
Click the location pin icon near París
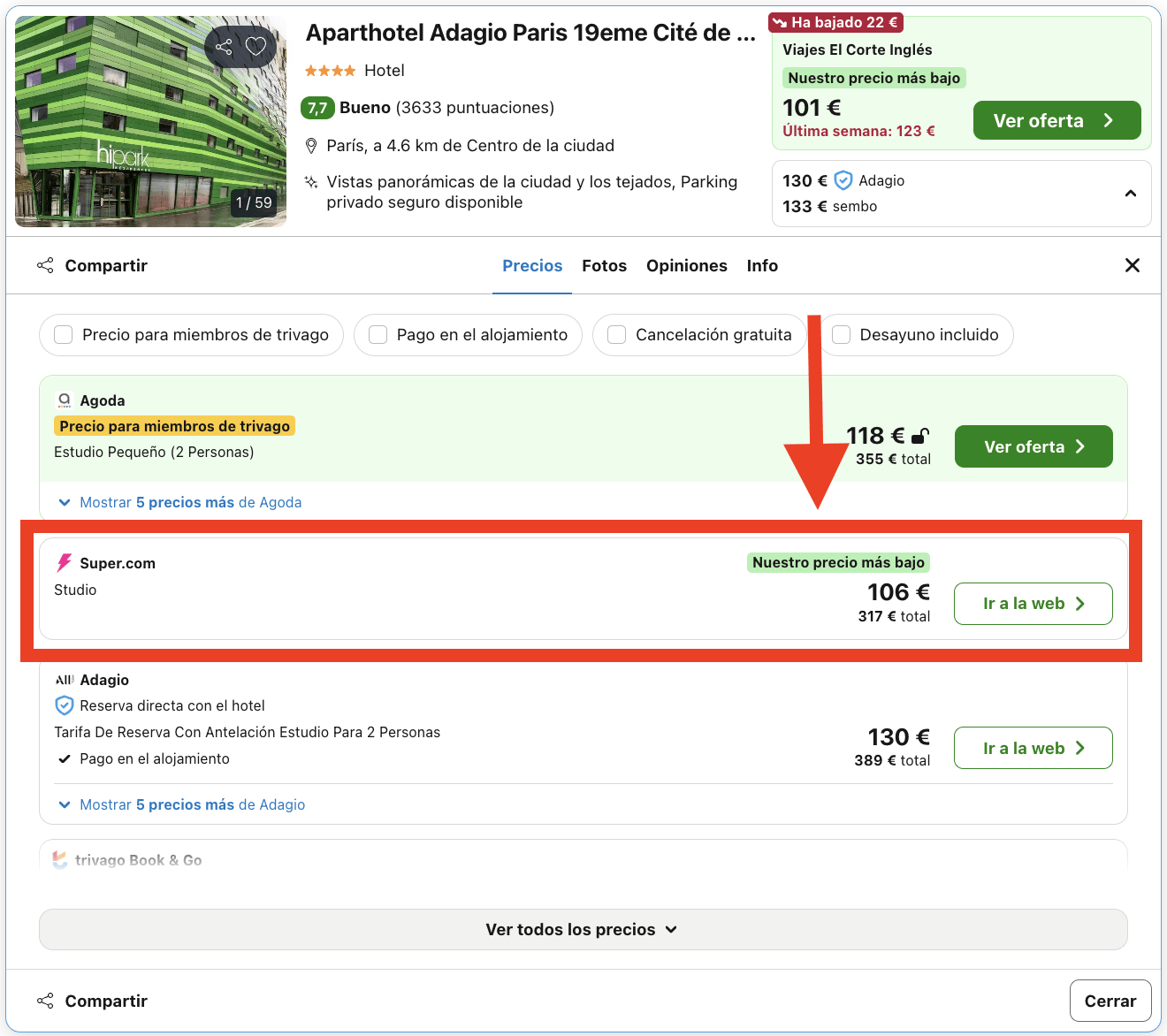311,145
